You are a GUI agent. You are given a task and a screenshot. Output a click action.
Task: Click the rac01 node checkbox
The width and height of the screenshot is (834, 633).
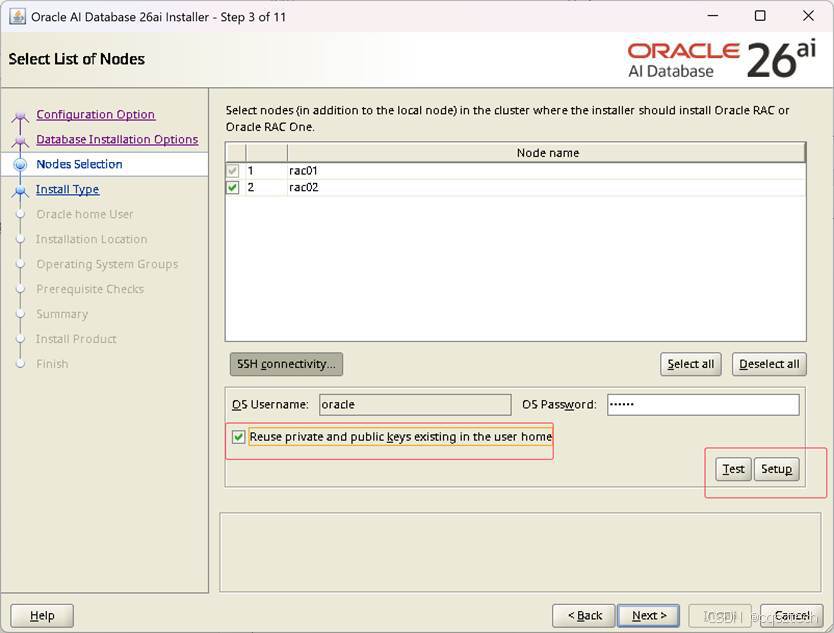232,171
